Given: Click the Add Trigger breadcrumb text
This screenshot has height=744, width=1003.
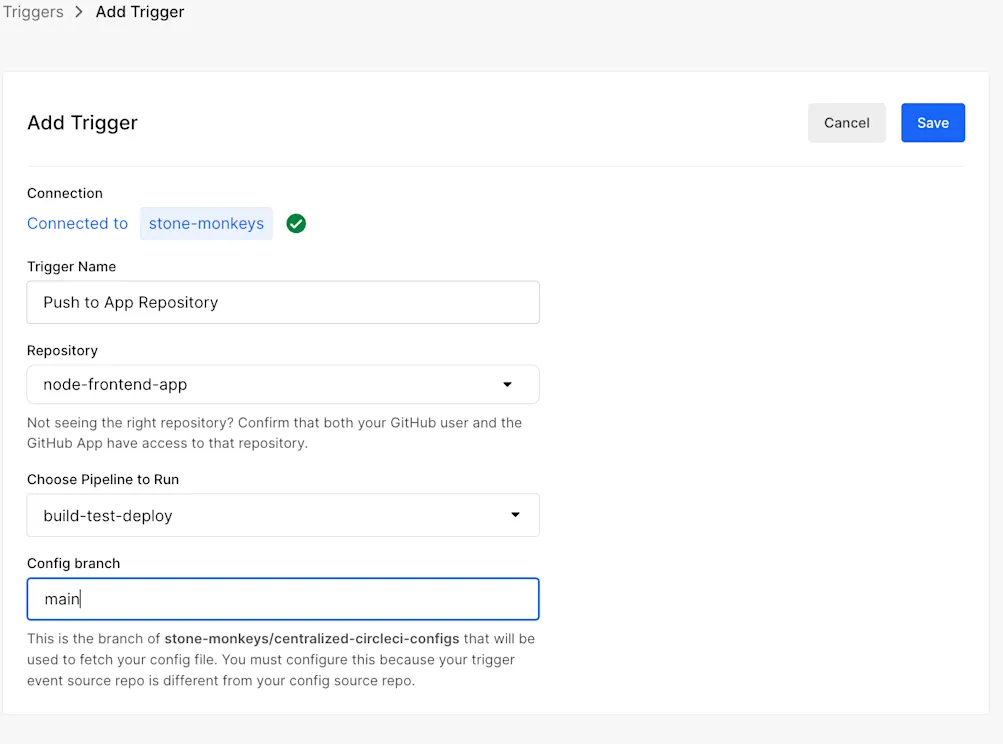Looking at the screenshot, I should [140, 12].
